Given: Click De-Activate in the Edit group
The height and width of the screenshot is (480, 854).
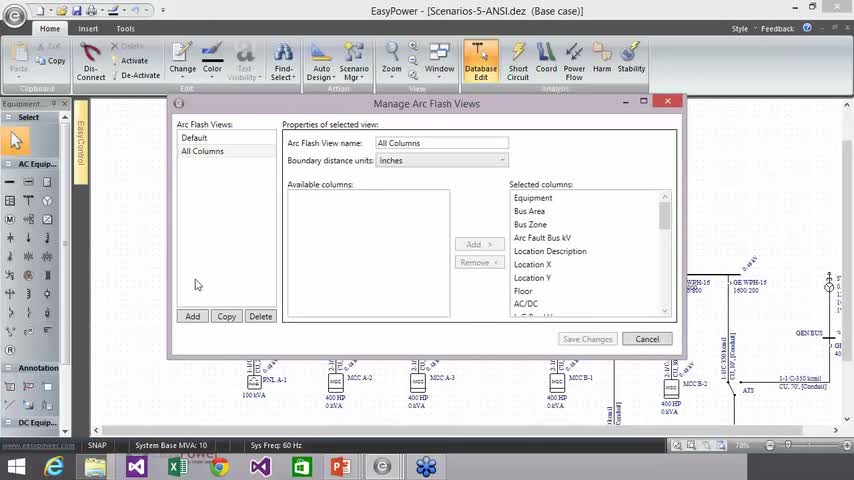Looking at the screenshot, I should pos(136,75).
